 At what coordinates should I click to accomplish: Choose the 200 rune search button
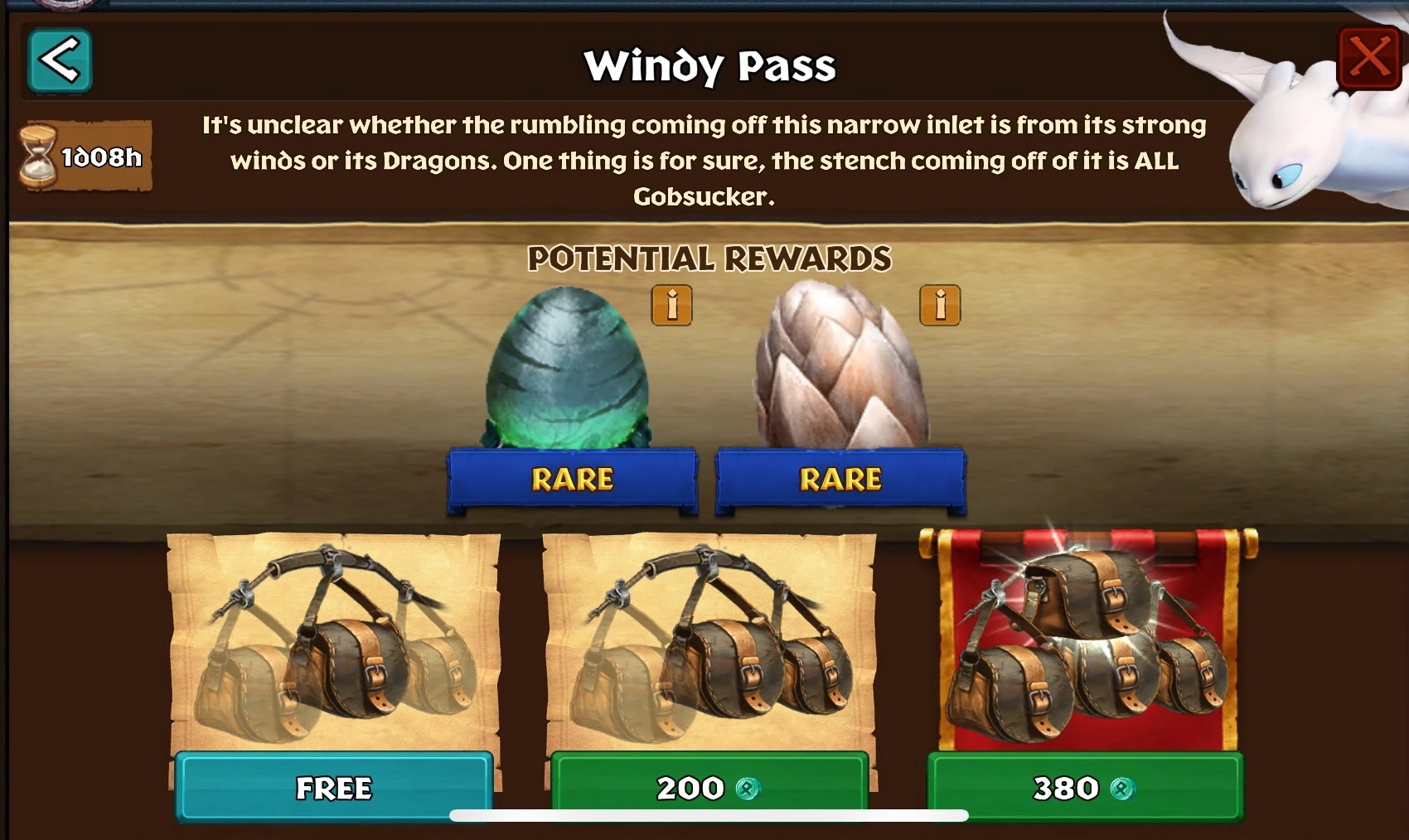[x=709, y=787]
